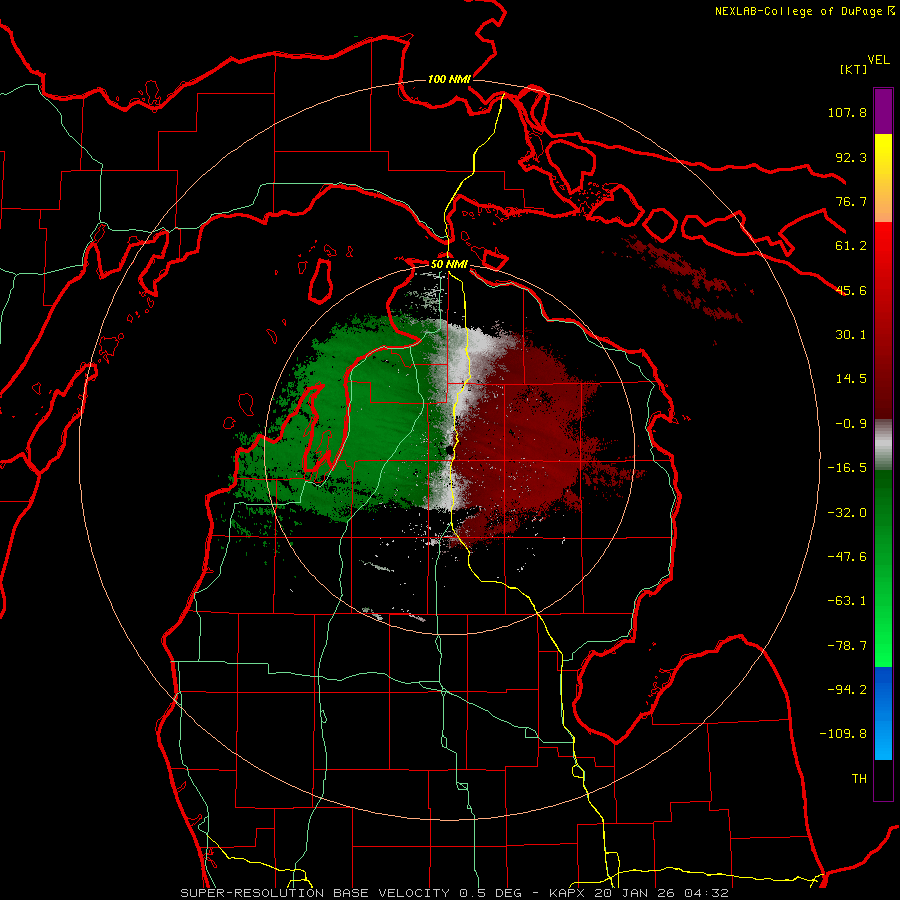Select the -109.8 scale value
Screen dimensions: 900x900
pyautogui.click(x=843, y=734)
